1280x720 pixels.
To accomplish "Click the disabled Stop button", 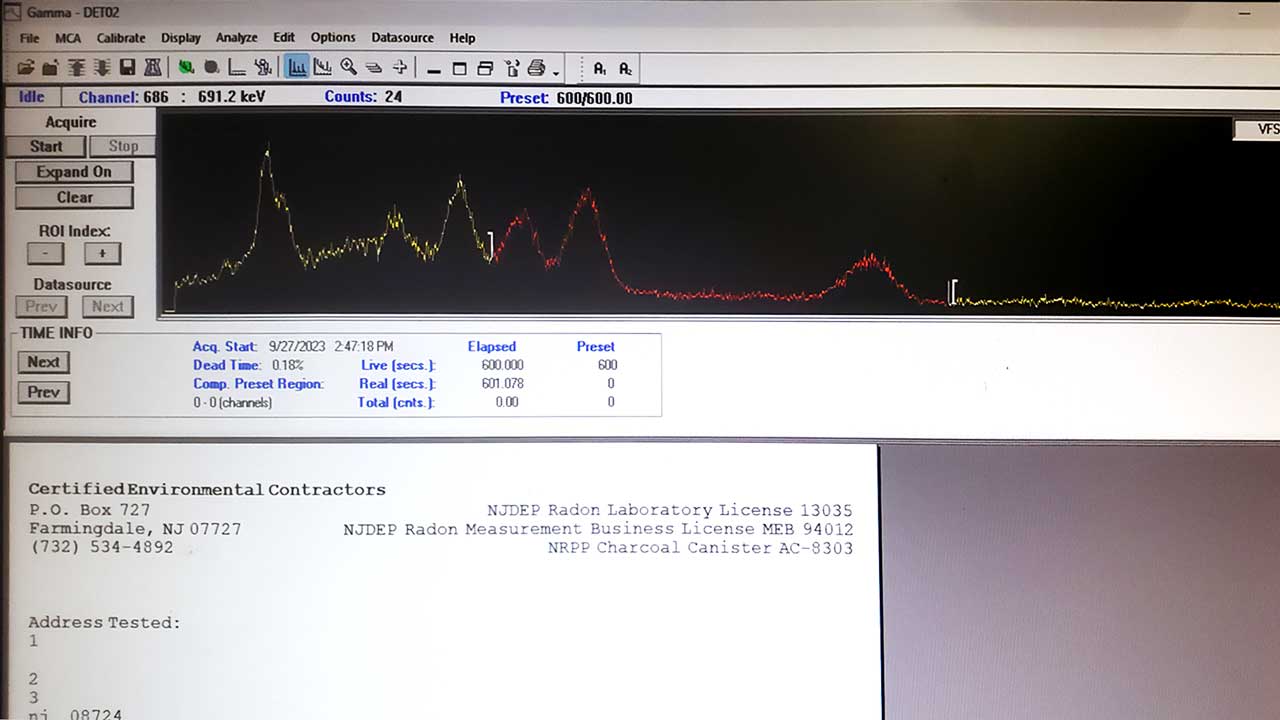I will (123, 146).
